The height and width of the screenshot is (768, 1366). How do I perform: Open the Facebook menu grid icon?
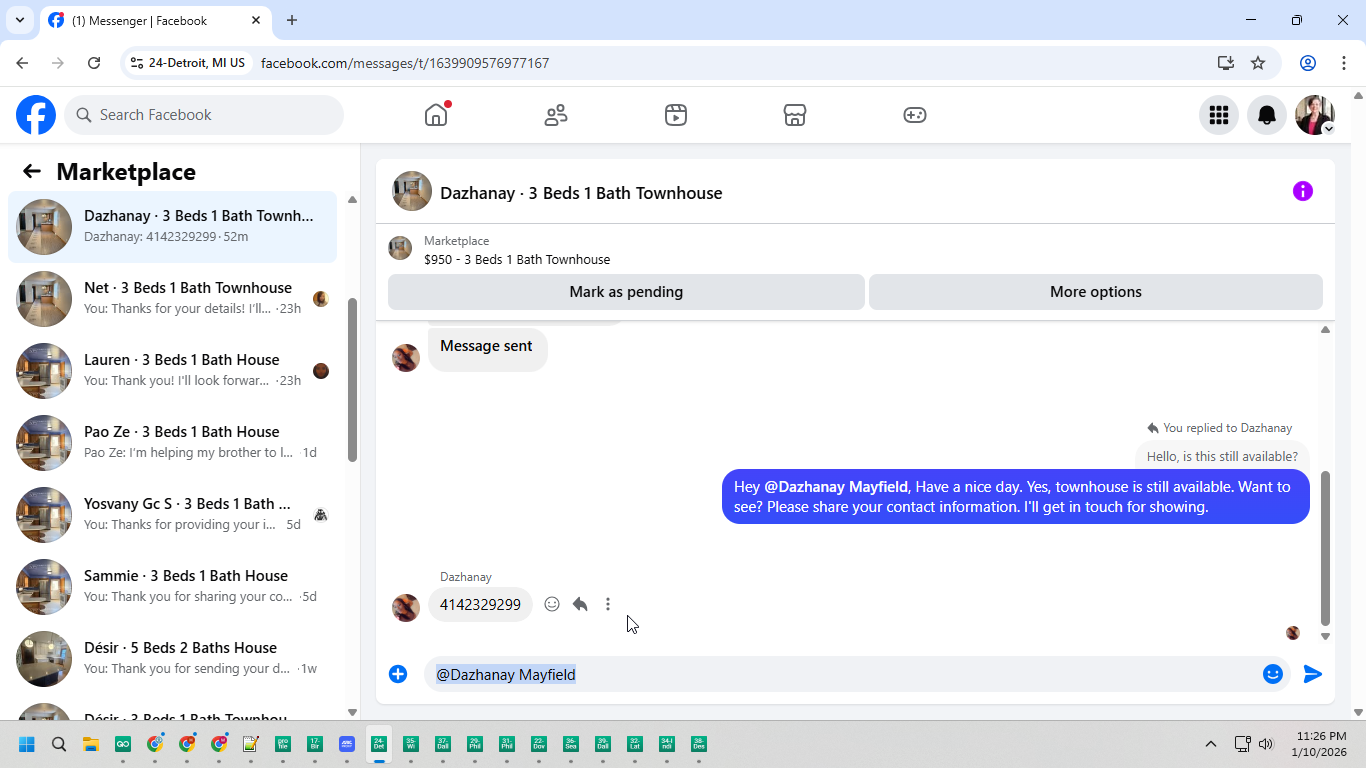(x=1219, y=115)
